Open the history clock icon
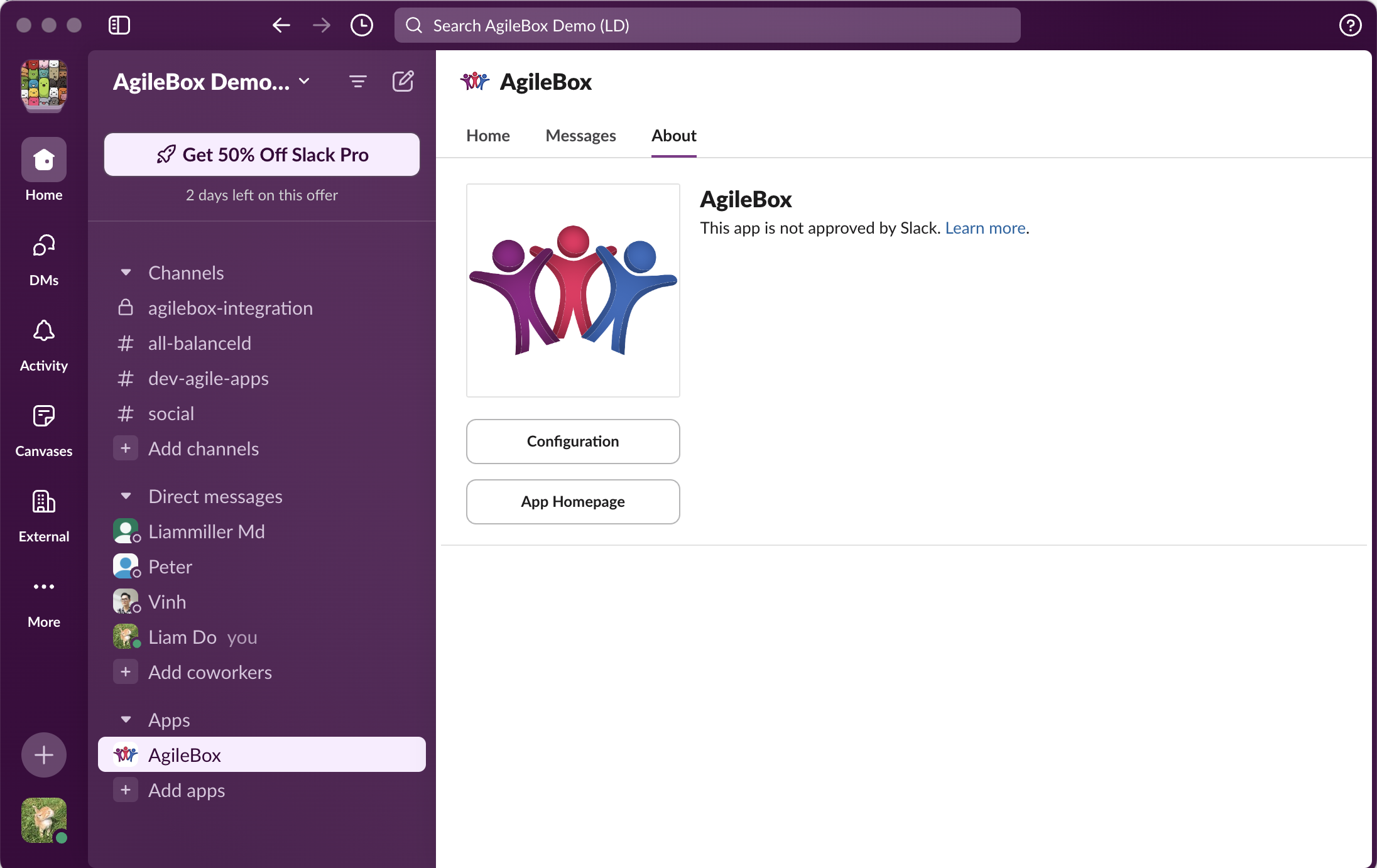The width and height of the screenshot is (1377, 868). [362, 25]
